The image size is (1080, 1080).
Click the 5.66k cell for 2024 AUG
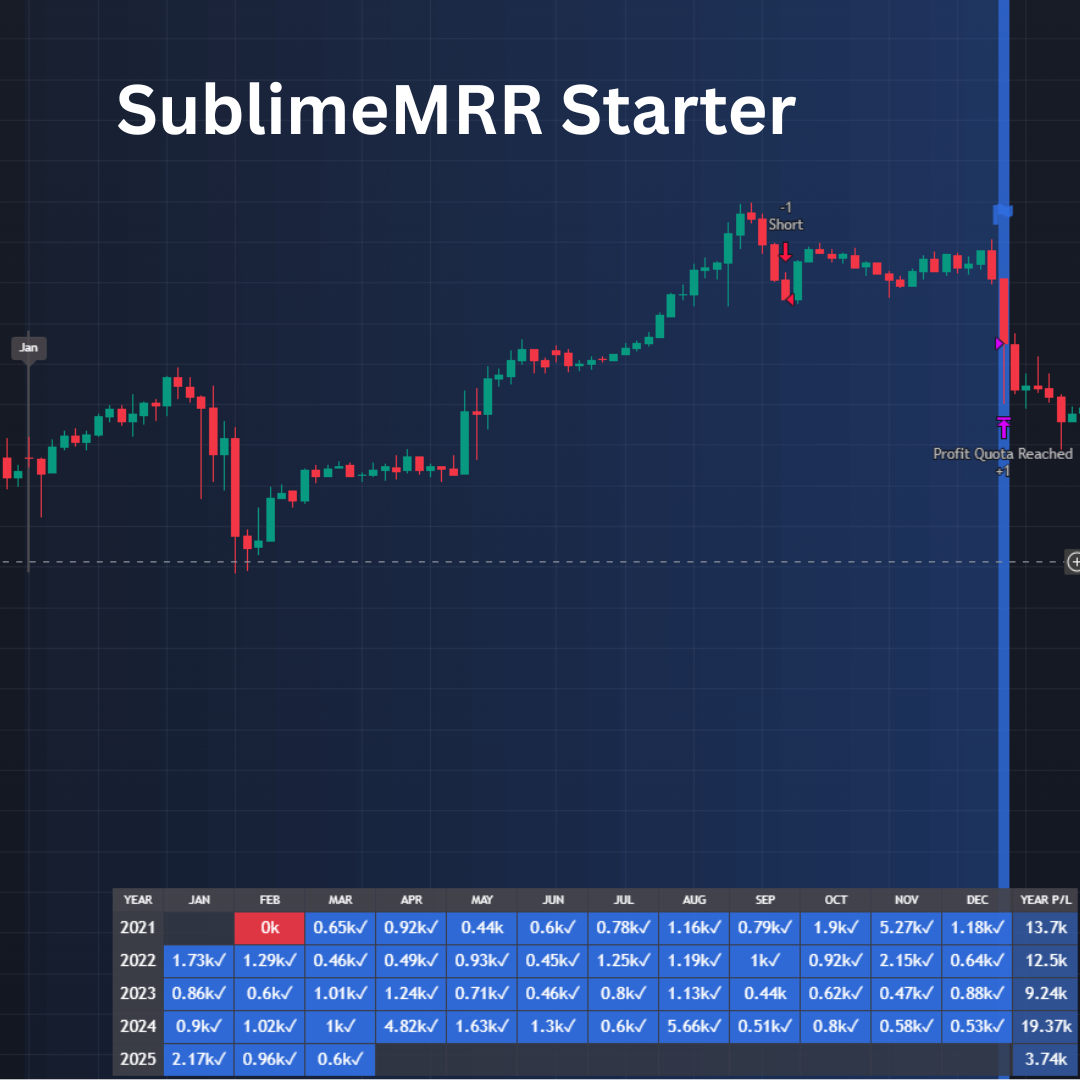pos(694,1026)
